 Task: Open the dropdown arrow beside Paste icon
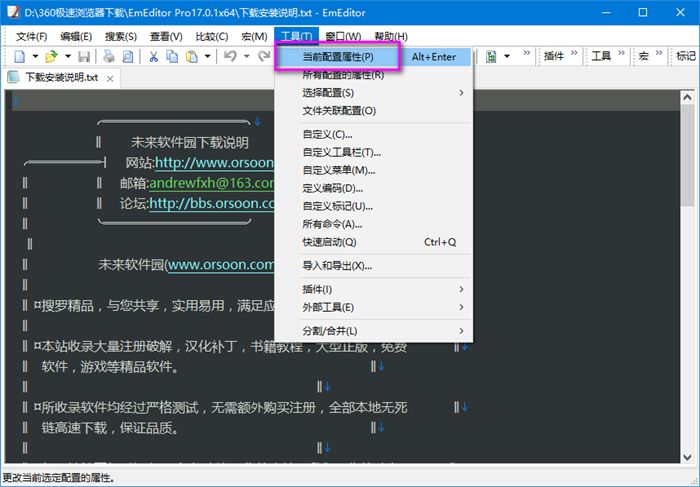click(208, 57)
